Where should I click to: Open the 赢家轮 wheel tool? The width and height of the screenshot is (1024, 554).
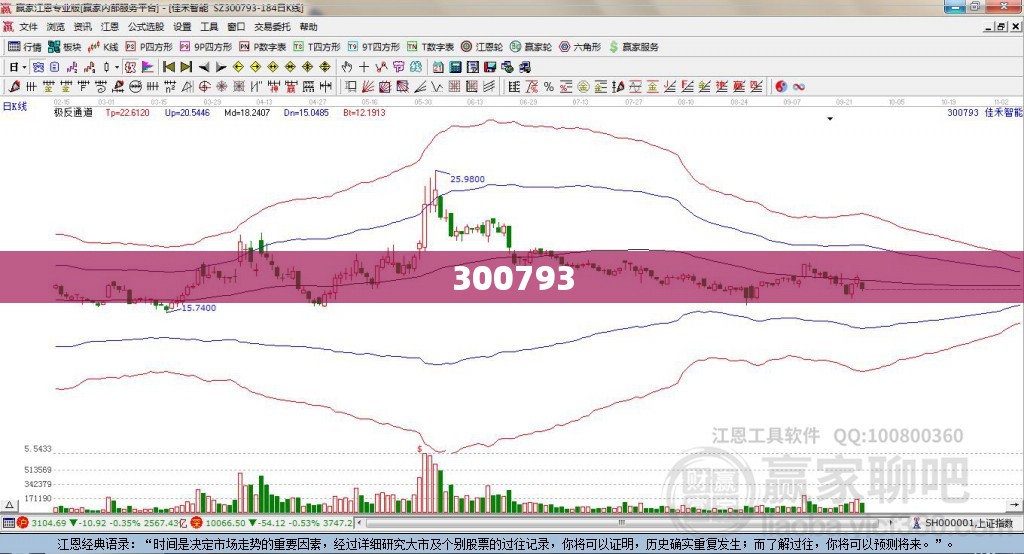click(531, 47)
